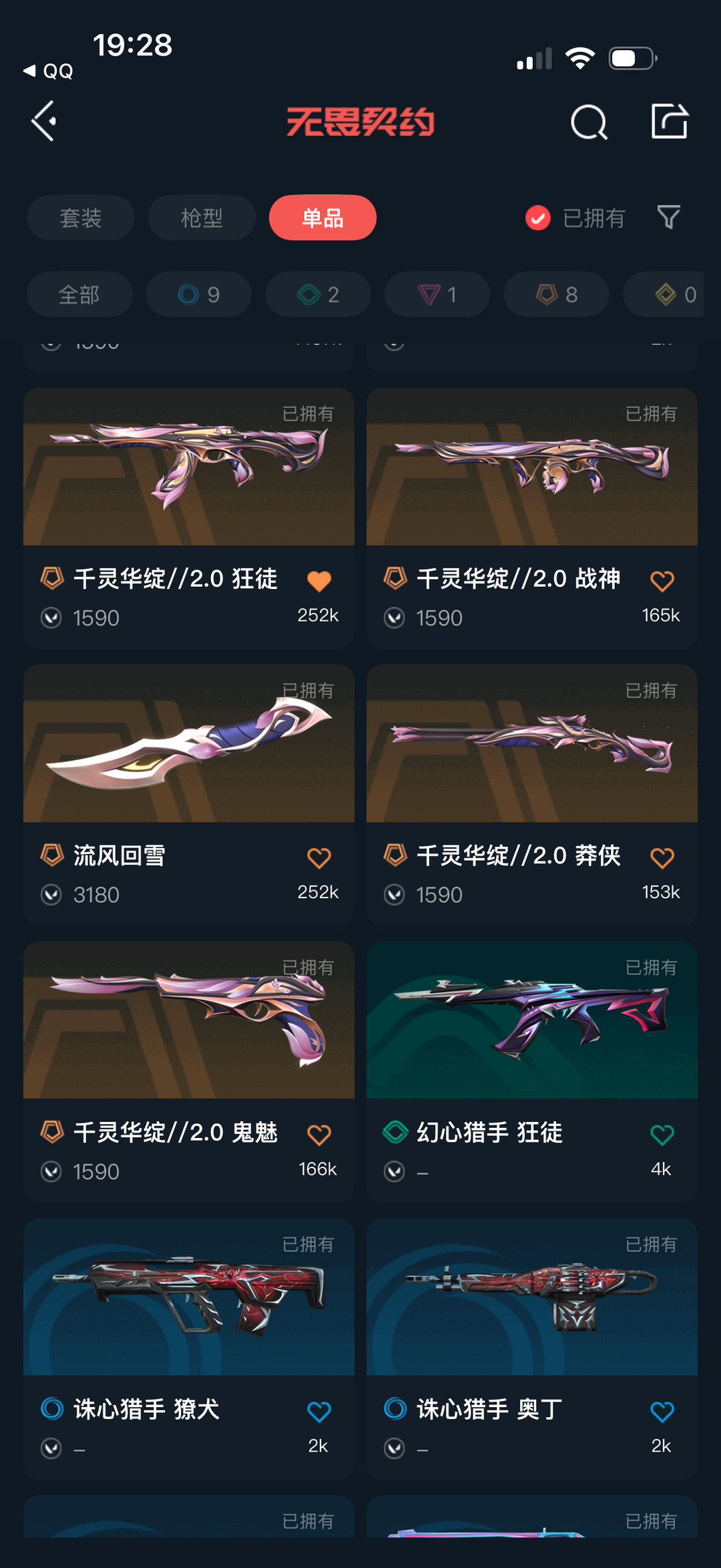Screen dimensions: 721x1568
Task: Return to QQ app from status bar
Action: (x=48, y=71)
